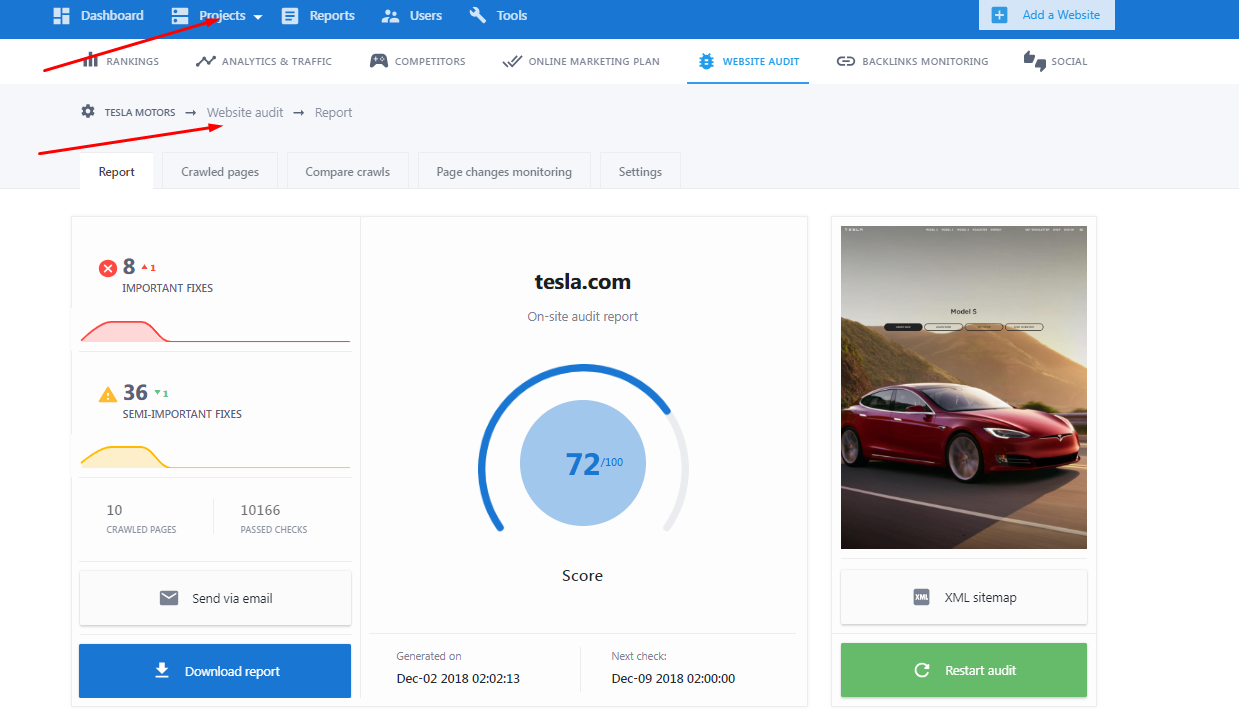Open the Reports top menu

coord(318,15)
